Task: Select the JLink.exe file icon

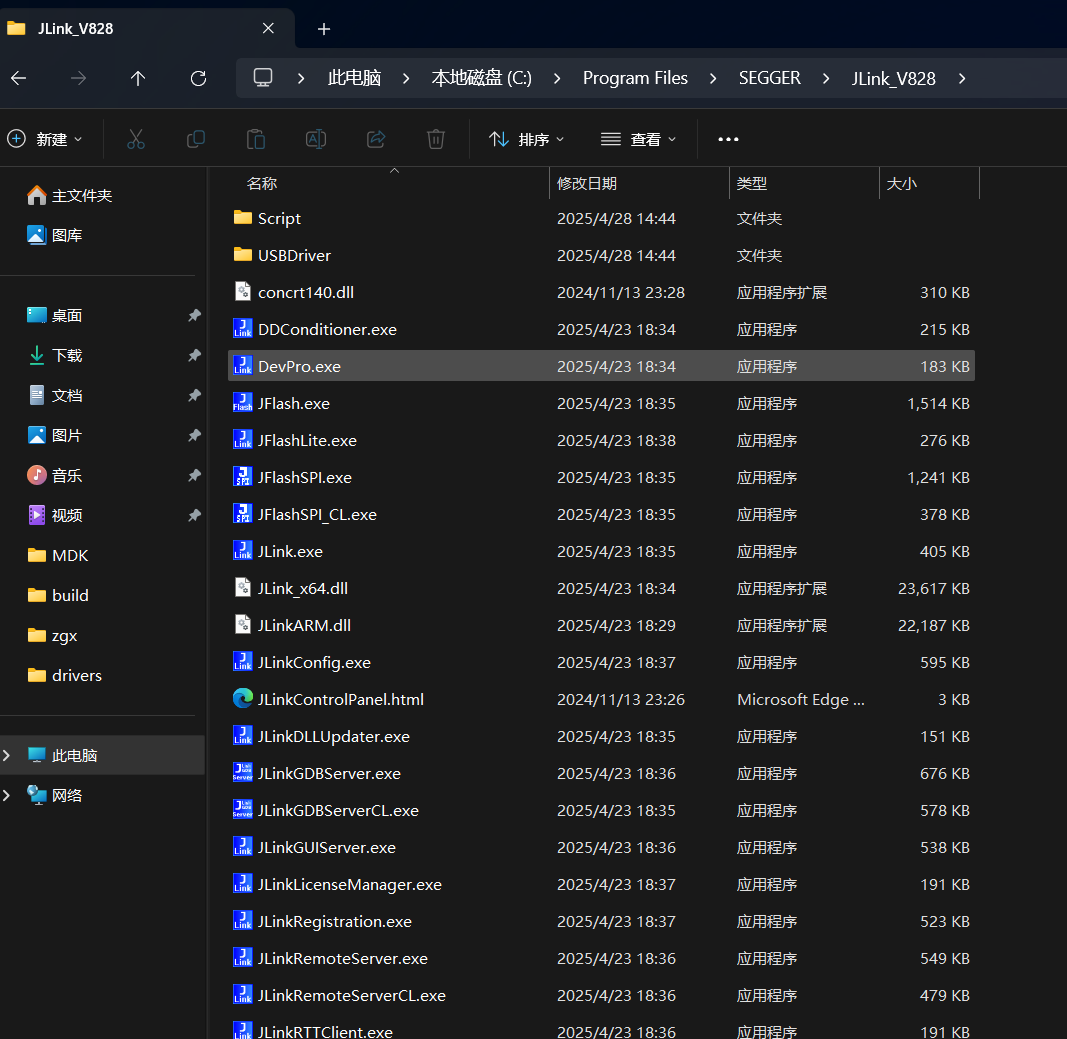Action: pyautogui.click(x=242, y=551)
